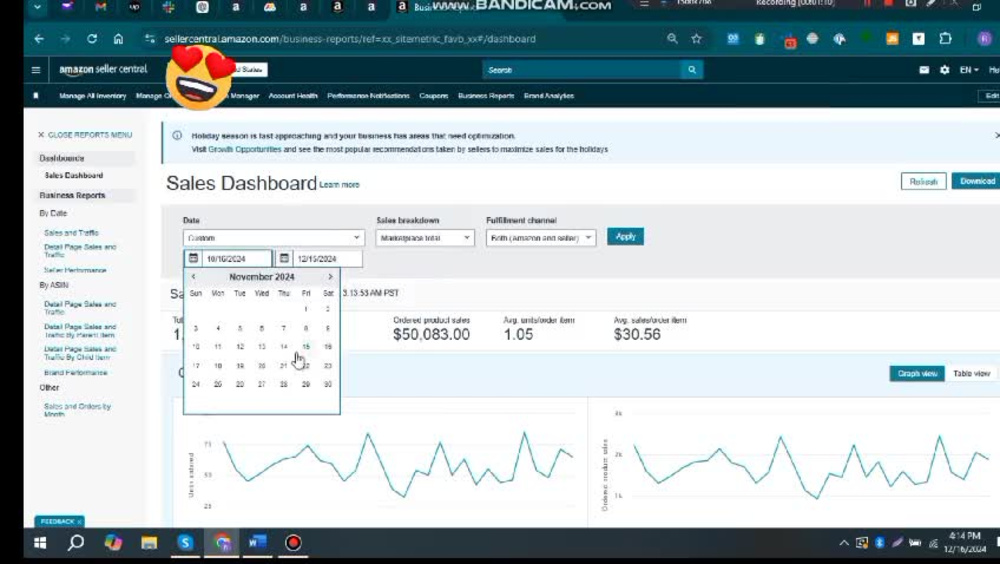Open Account Health in the nav bar
Screen dimensions: 1000x564
[x=293, y=96]
